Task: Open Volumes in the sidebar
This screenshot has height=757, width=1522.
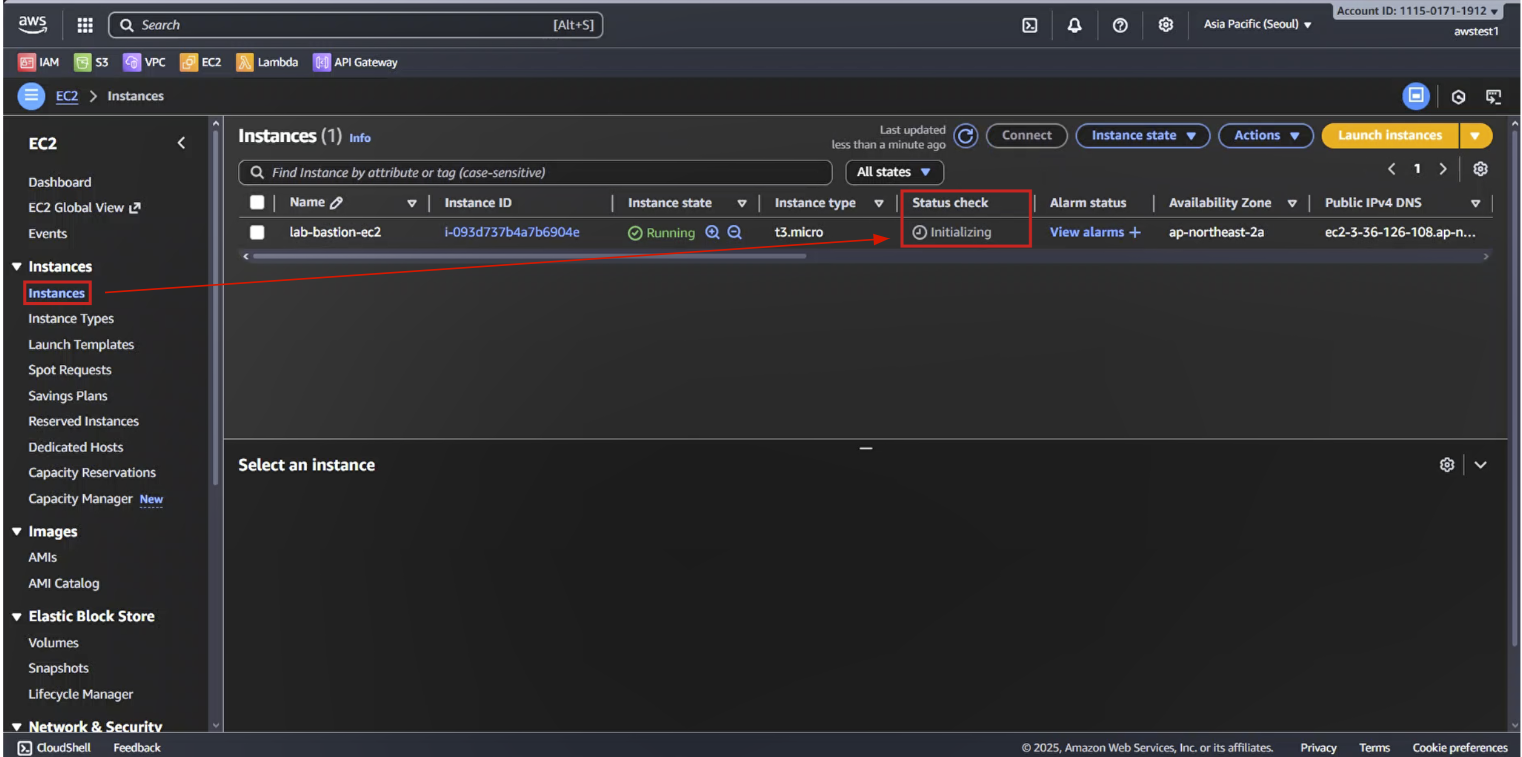Action: click(x=53, y=643)
